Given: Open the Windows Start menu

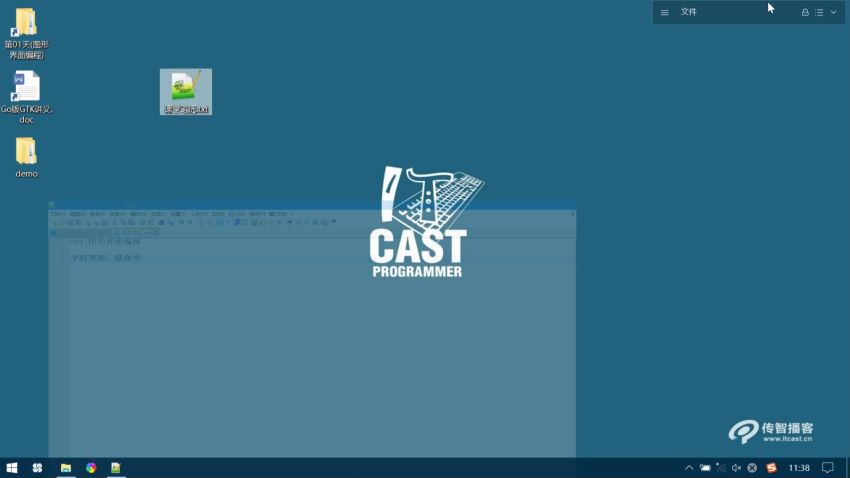Looking at the screenshot, I should tap(11, 468).
